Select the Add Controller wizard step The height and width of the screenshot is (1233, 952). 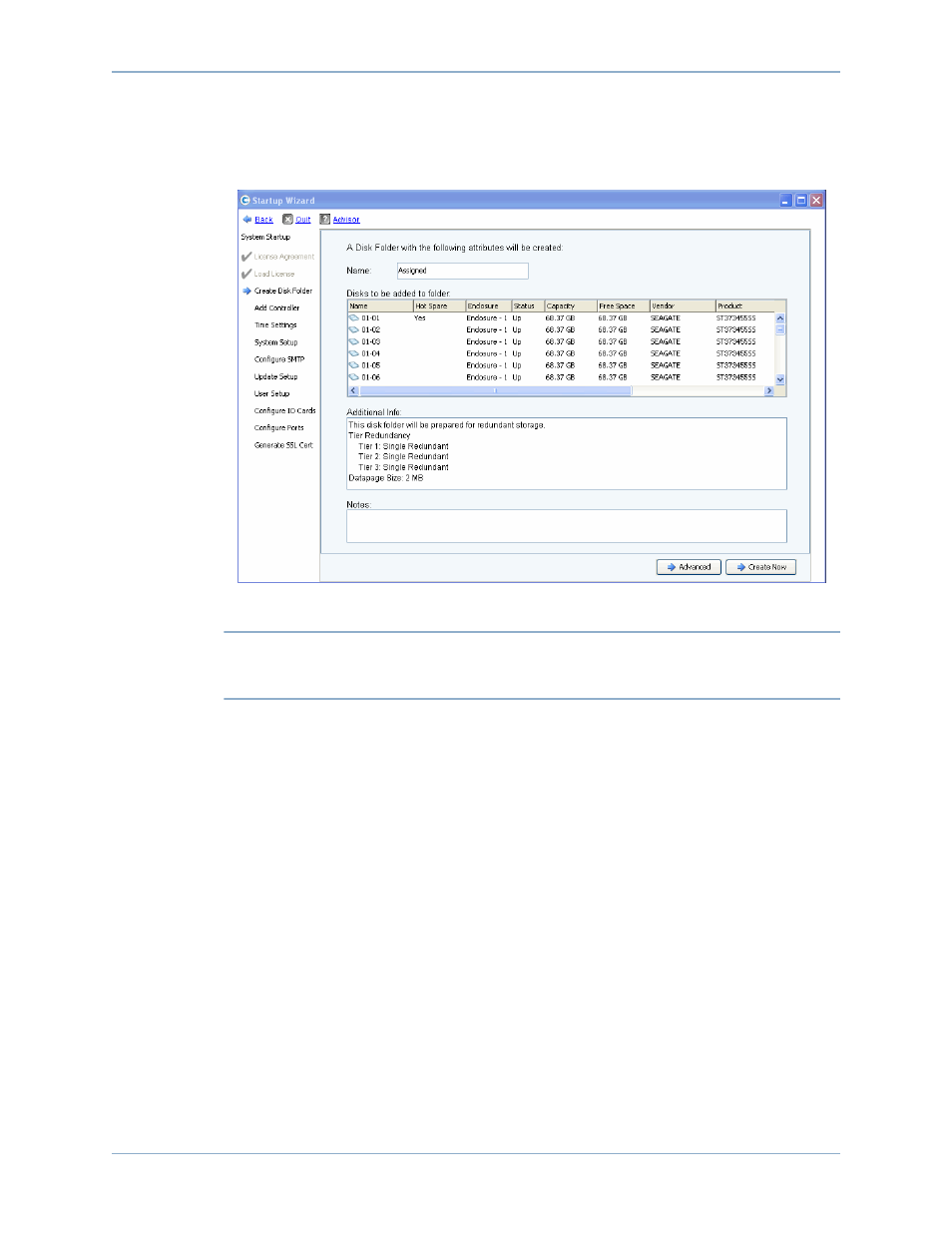pos(276,308)
